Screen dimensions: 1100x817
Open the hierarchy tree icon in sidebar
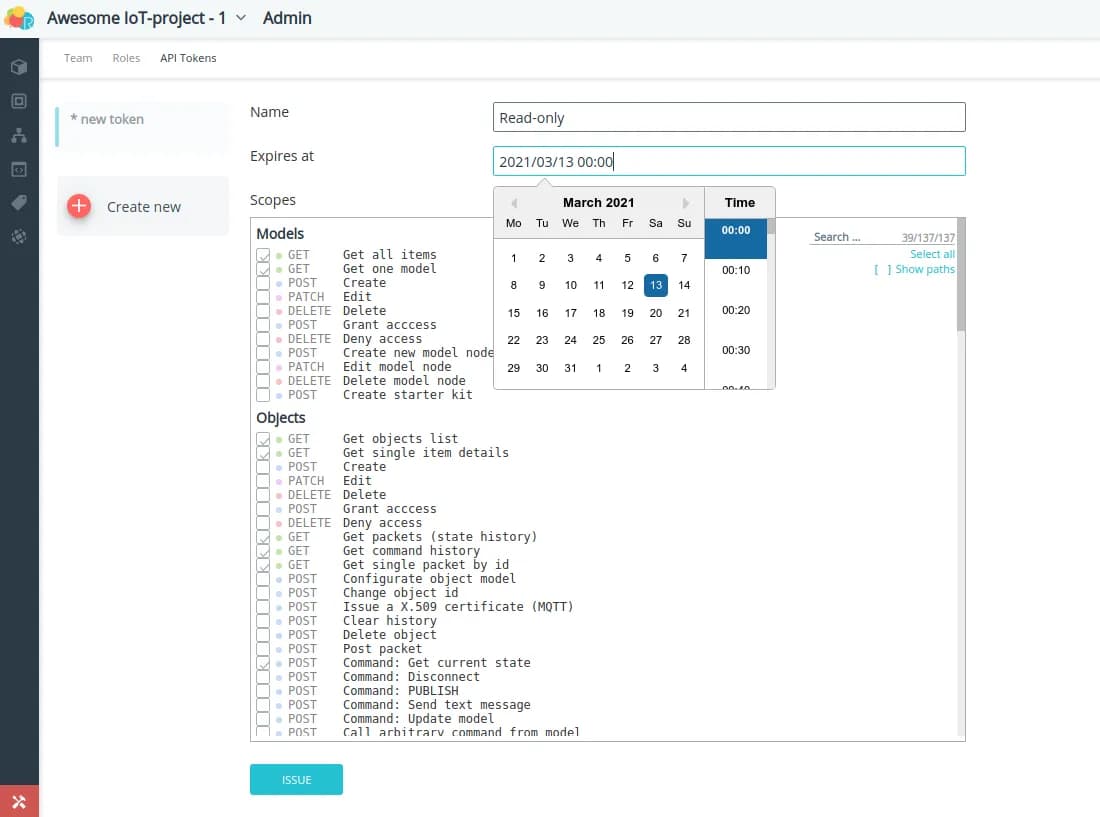click(19, 135)
